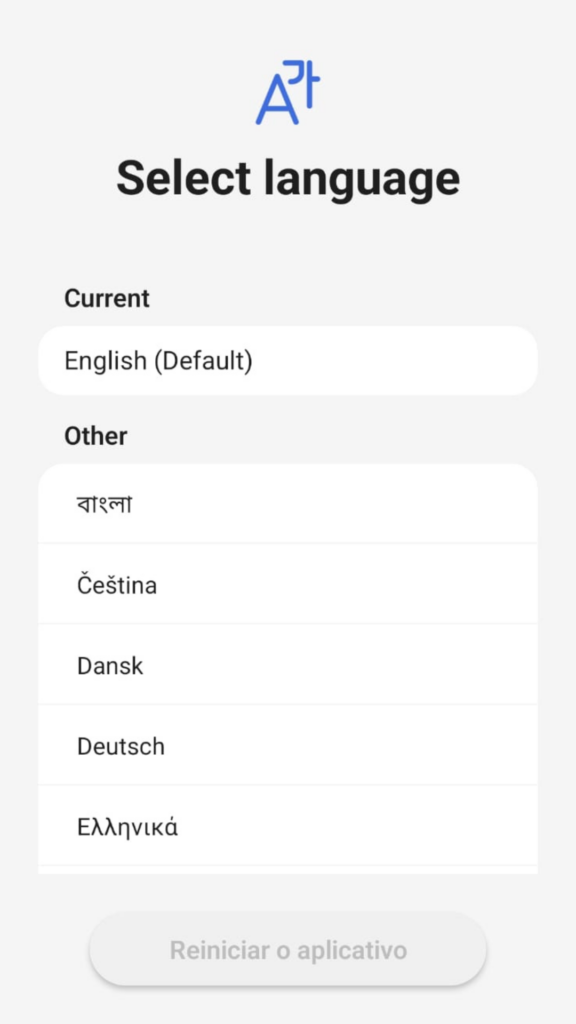Click the partially visible row below Ελληνικά
The image size is (576, 1024).
pyautogui.click(x=288, y=870)
